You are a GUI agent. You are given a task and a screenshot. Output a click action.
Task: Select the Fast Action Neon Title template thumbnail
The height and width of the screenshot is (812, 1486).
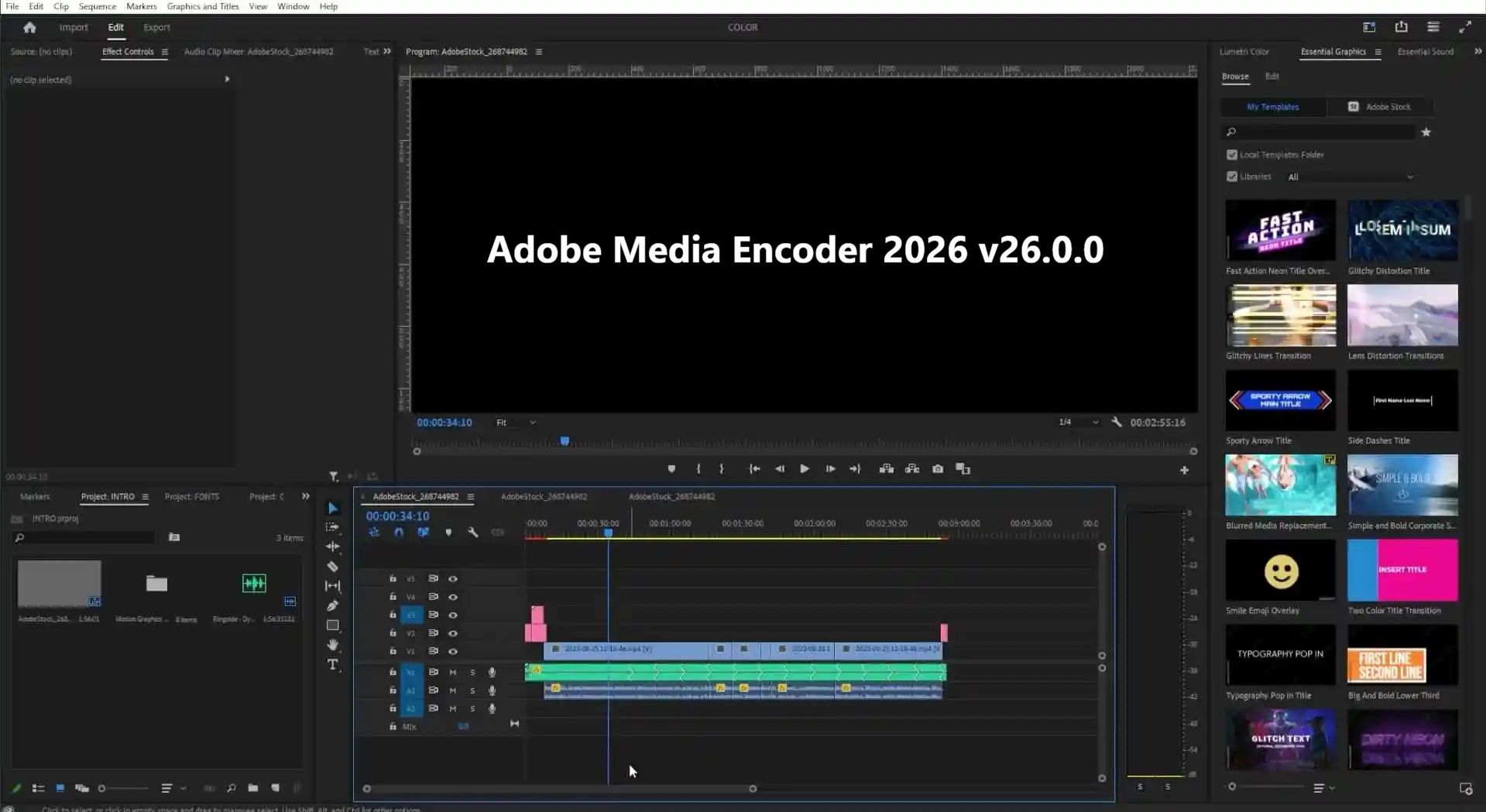(x=1280, y=230)
